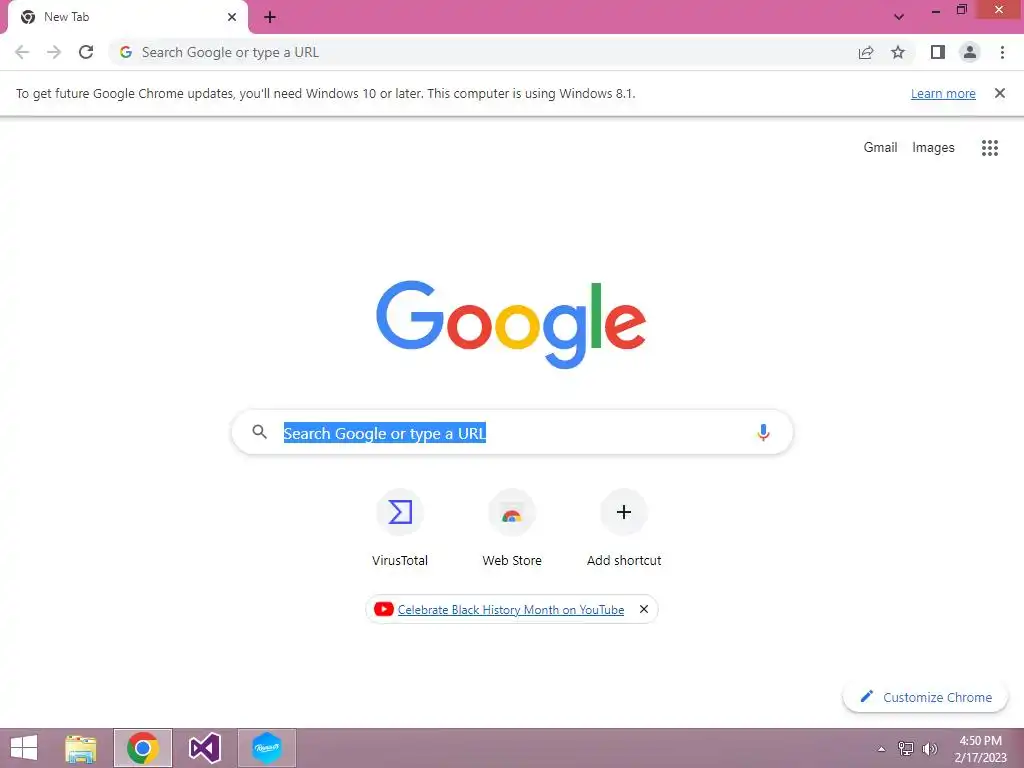Open Visual Studio from the taskbar
1024x768 pixels.
pos(204,748)
